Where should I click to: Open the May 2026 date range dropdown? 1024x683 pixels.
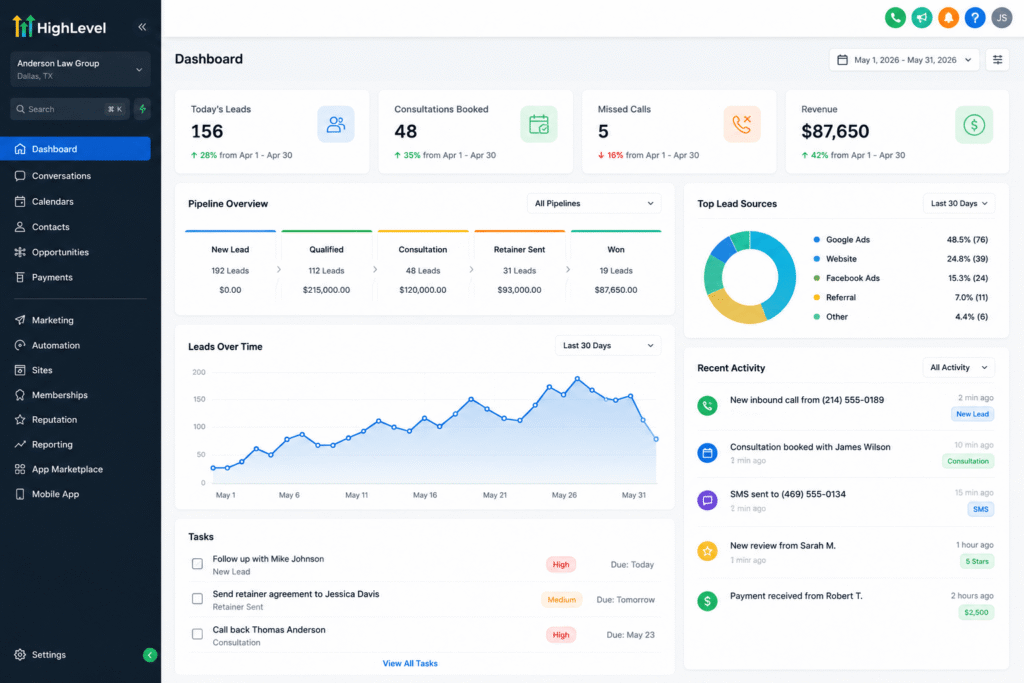click(x=904, y=59)
